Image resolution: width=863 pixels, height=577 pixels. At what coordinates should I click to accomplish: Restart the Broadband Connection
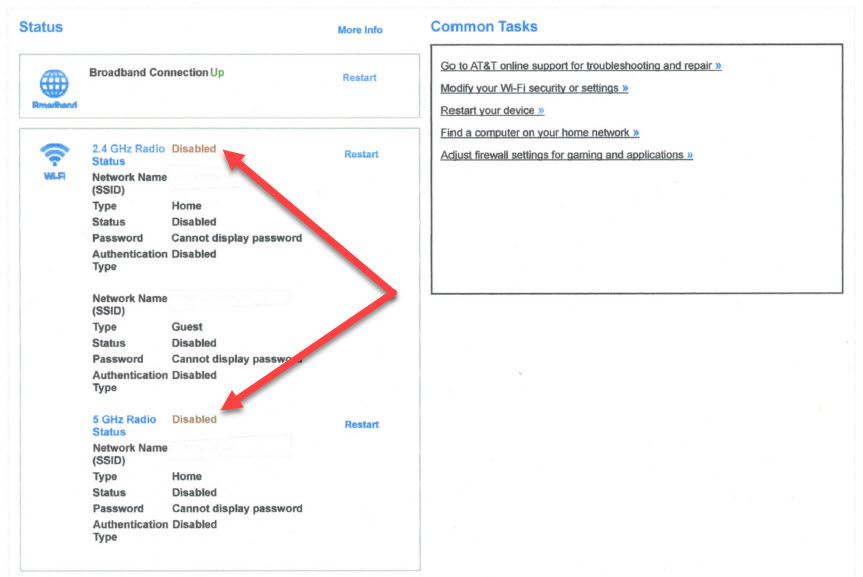359,78
